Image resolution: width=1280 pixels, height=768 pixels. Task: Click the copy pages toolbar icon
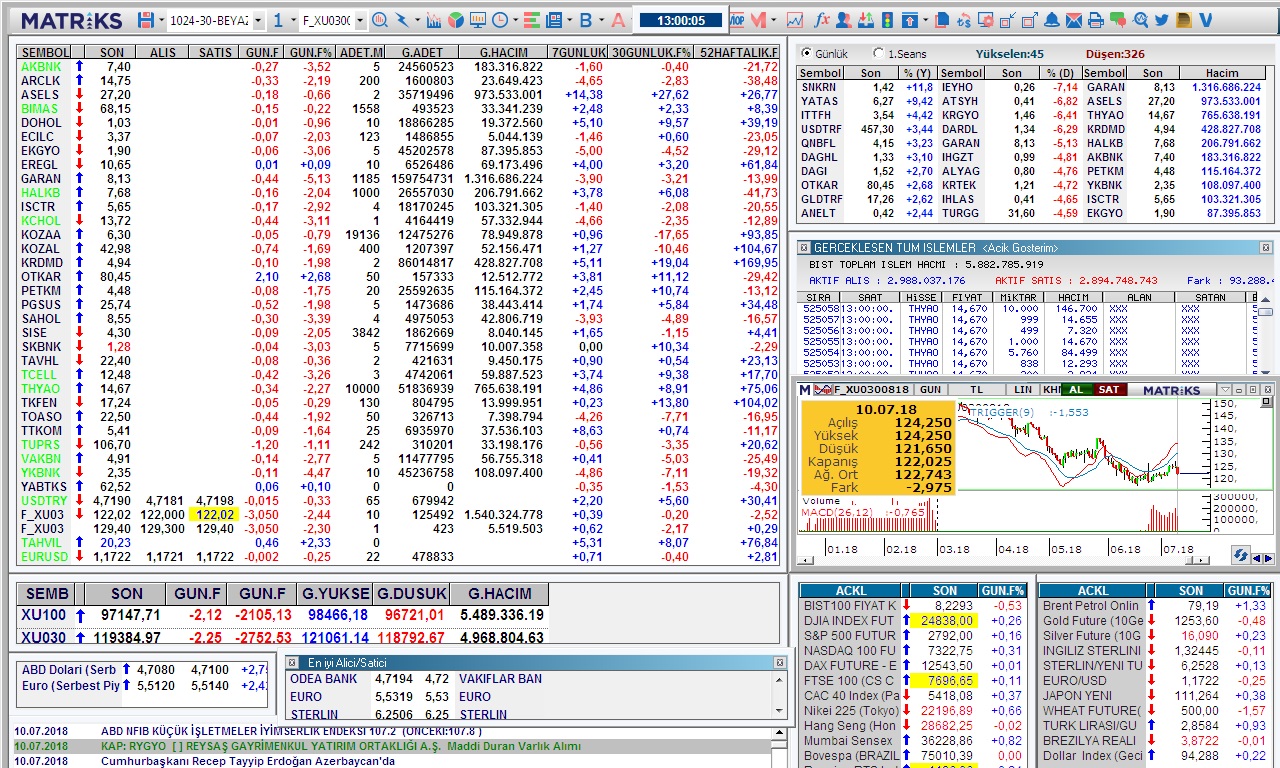point(942,20)
